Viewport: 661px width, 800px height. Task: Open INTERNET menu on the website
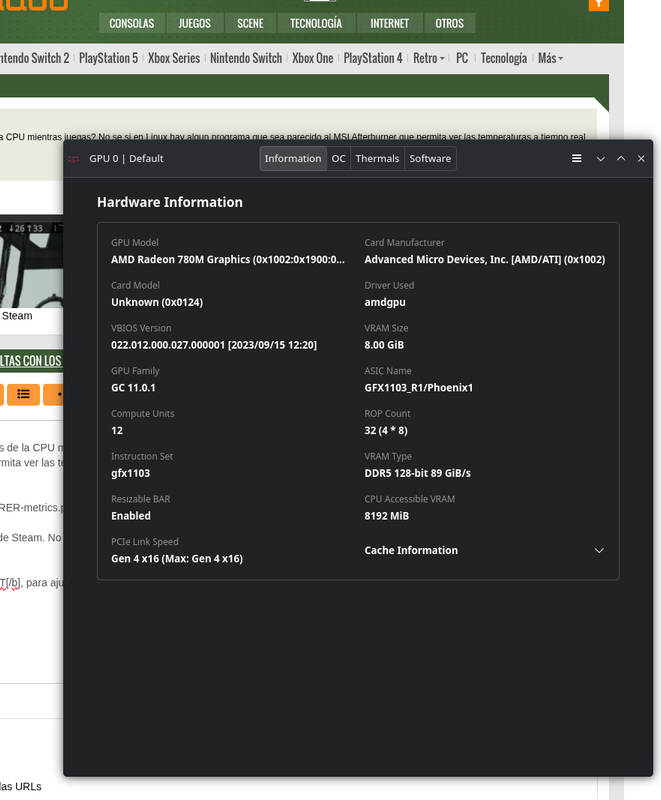pyautogui.click(x=389, y=23)
